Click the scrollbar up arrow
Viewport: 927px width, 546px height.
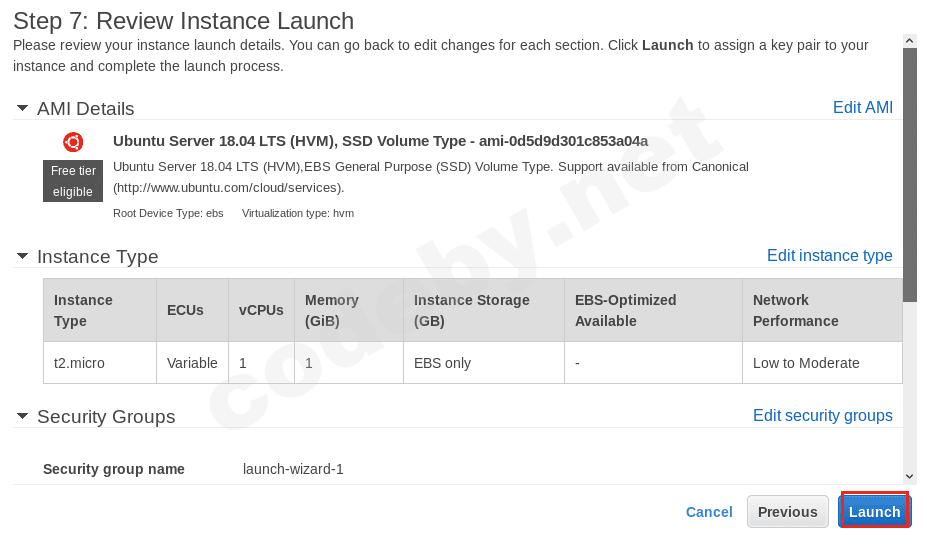click(x=909, y=41)
